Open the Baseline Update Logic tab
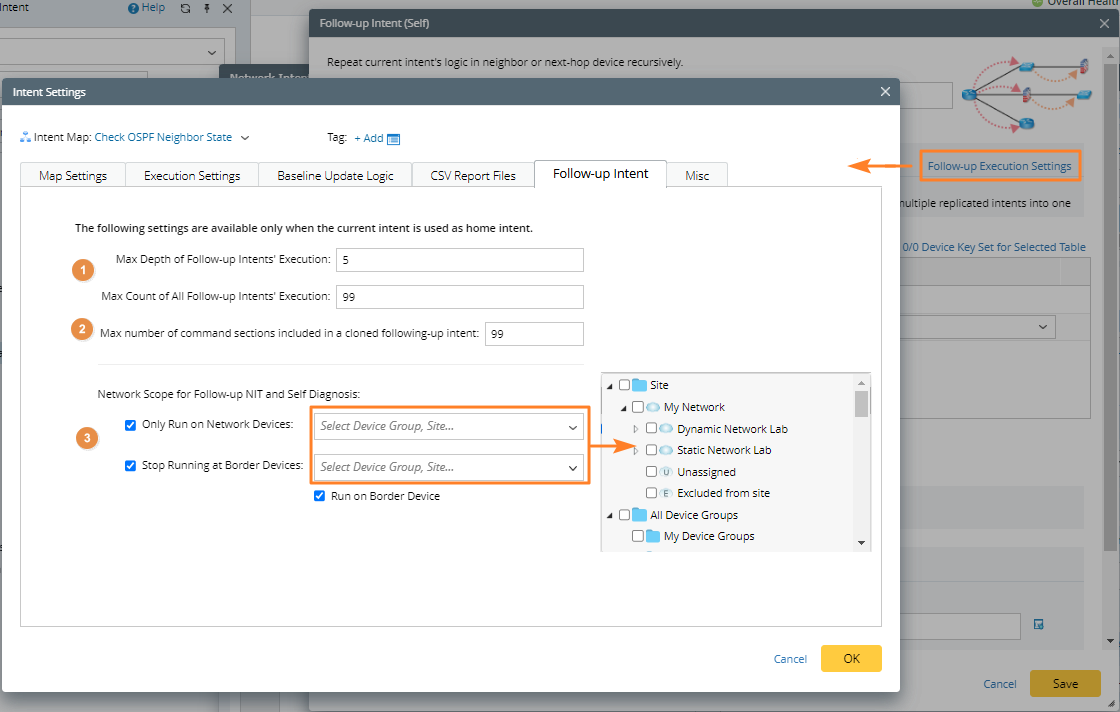1120x712 pixels. (335, 175)
